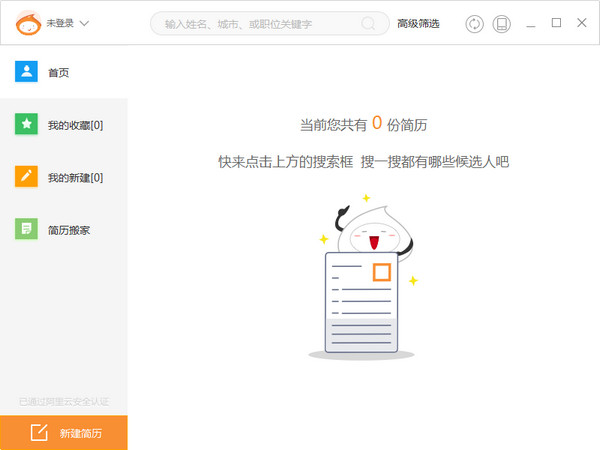Image resolution: width=600 pixels, height=450 pixels.
Task: Click the green document 简历搬家 icon
Action: click(x=26, y=230)
